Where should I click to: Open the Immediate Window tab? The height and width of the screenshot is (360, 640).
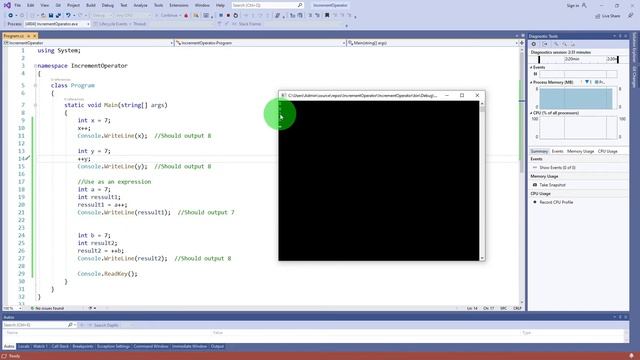click(189, 347)
